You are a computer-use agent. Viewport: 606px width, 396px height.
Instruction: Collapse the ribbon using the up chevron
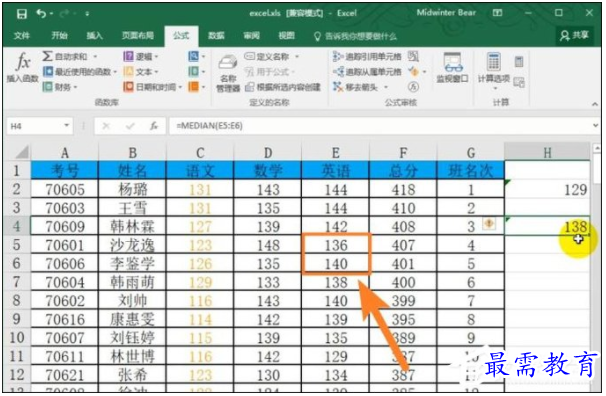[x=595, y=104]
